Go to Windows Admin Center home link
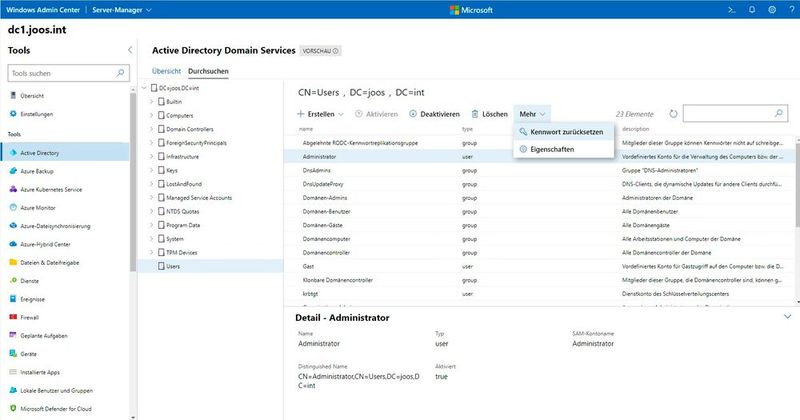 43,10
